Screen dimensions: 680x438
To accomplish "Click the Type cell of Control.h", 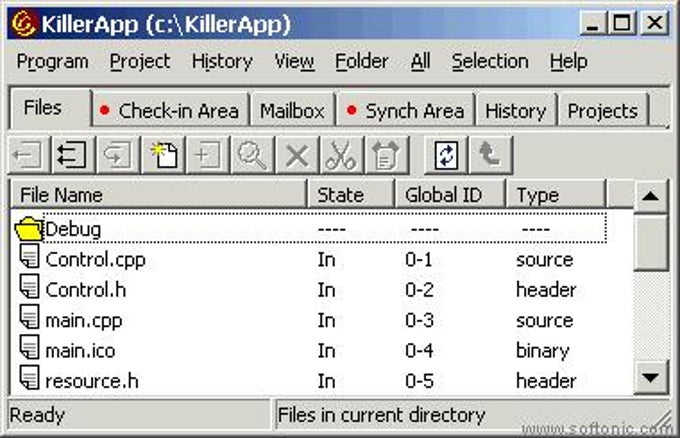I will pyautogui.click(x=546, y=290).
